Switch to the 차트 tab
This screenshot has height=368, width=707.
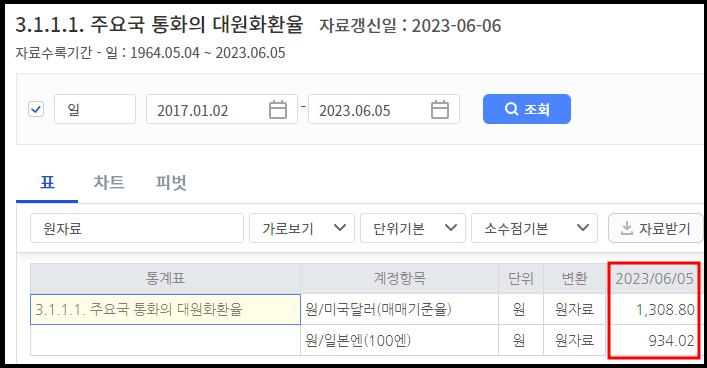pyautogui.click(x=109, y=183)
